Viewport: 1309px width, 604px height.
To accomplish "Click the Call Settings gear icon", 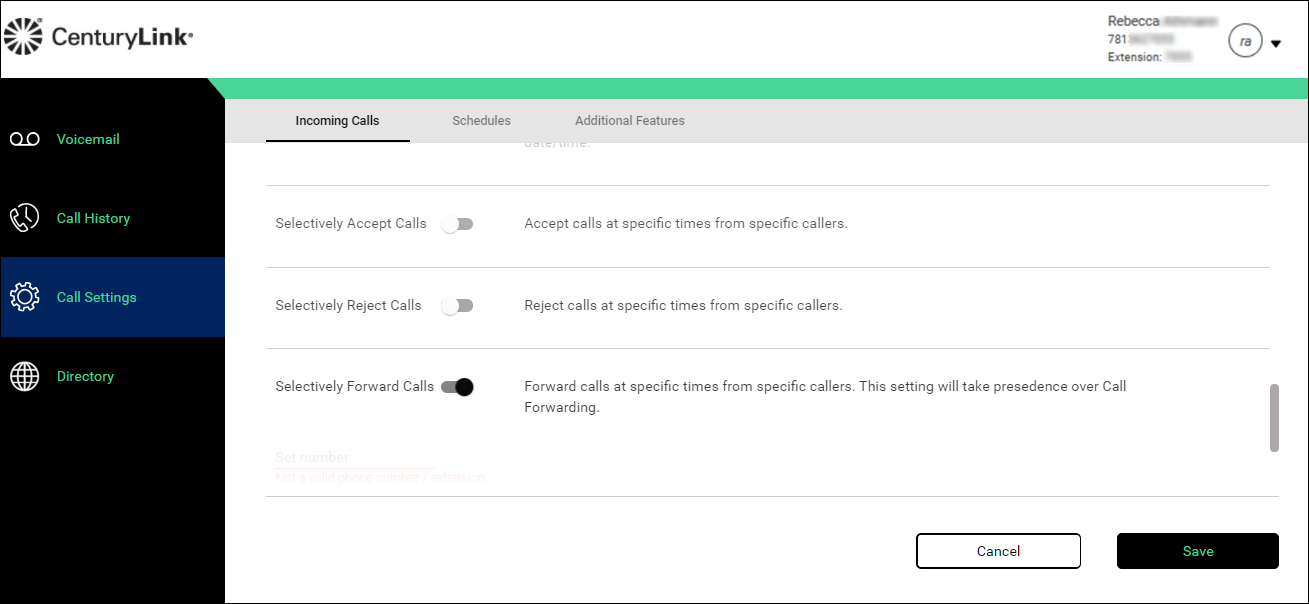I will 25,297.
